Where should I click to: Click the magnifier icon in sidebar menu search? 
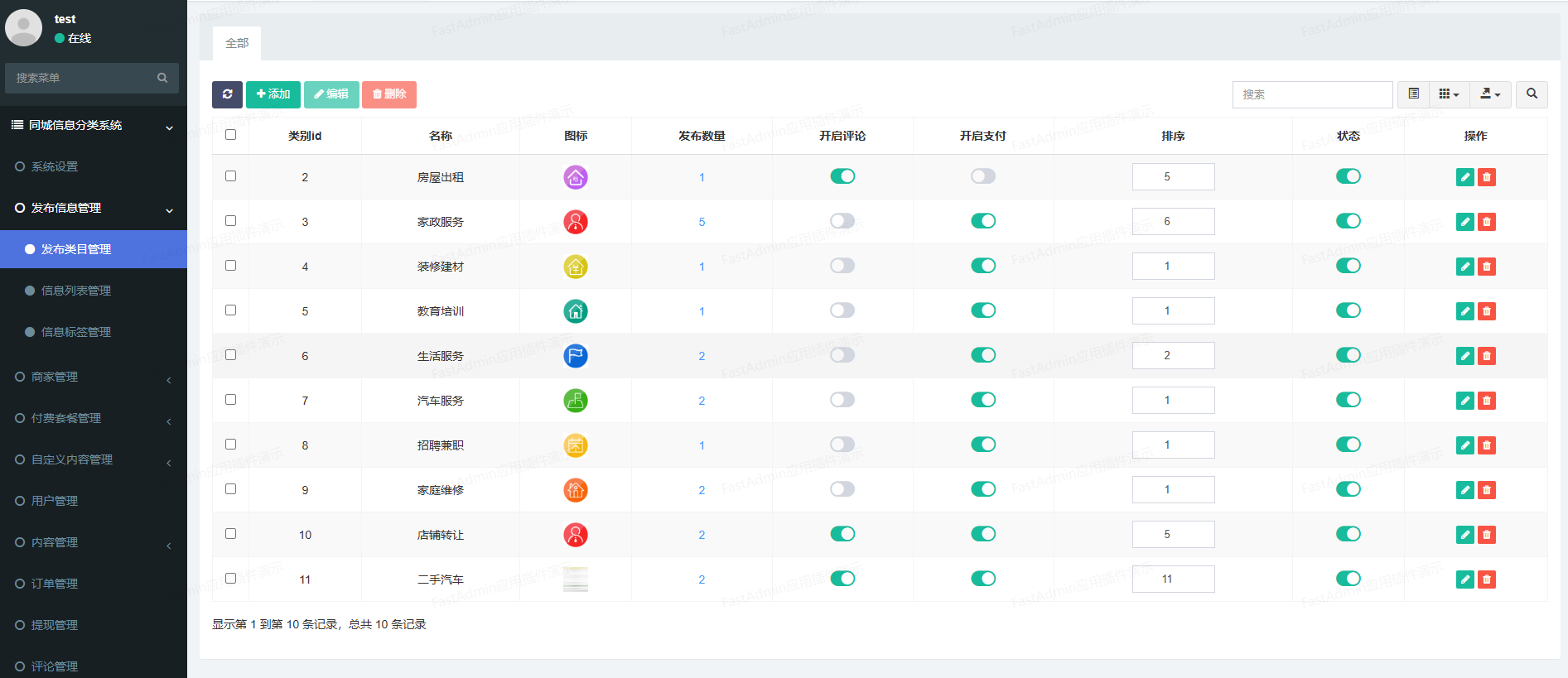coord(162,78)
